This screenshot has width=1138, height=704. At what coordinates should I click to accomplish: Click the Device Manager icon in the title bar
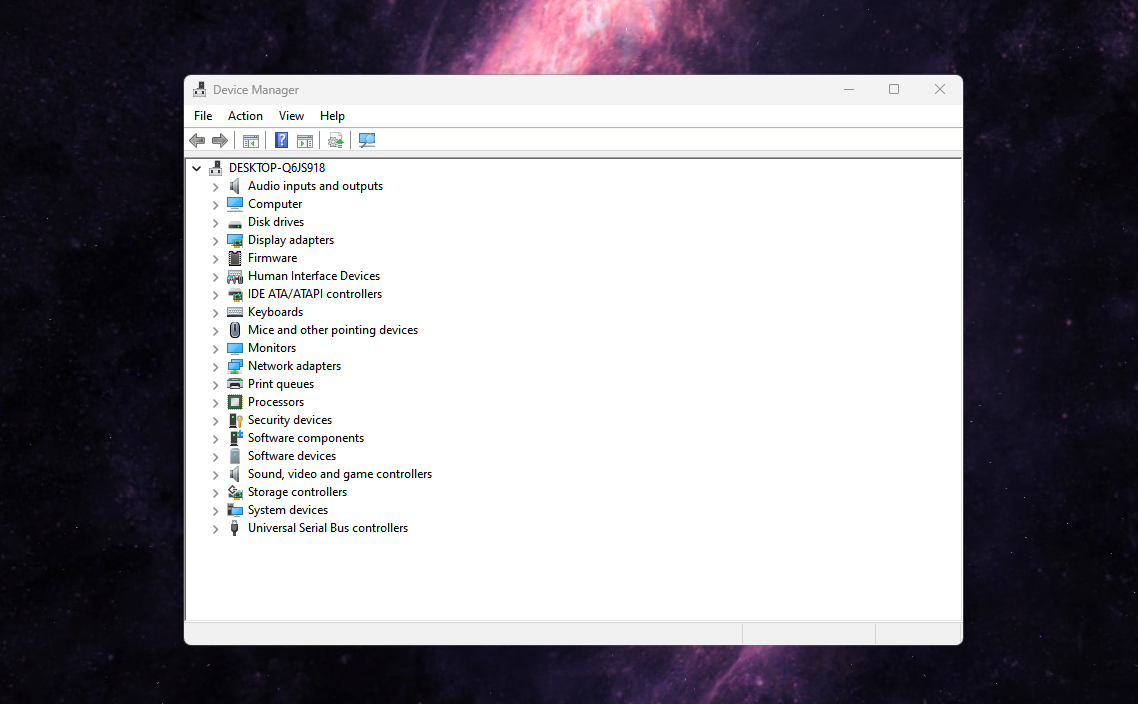[199, 89]
